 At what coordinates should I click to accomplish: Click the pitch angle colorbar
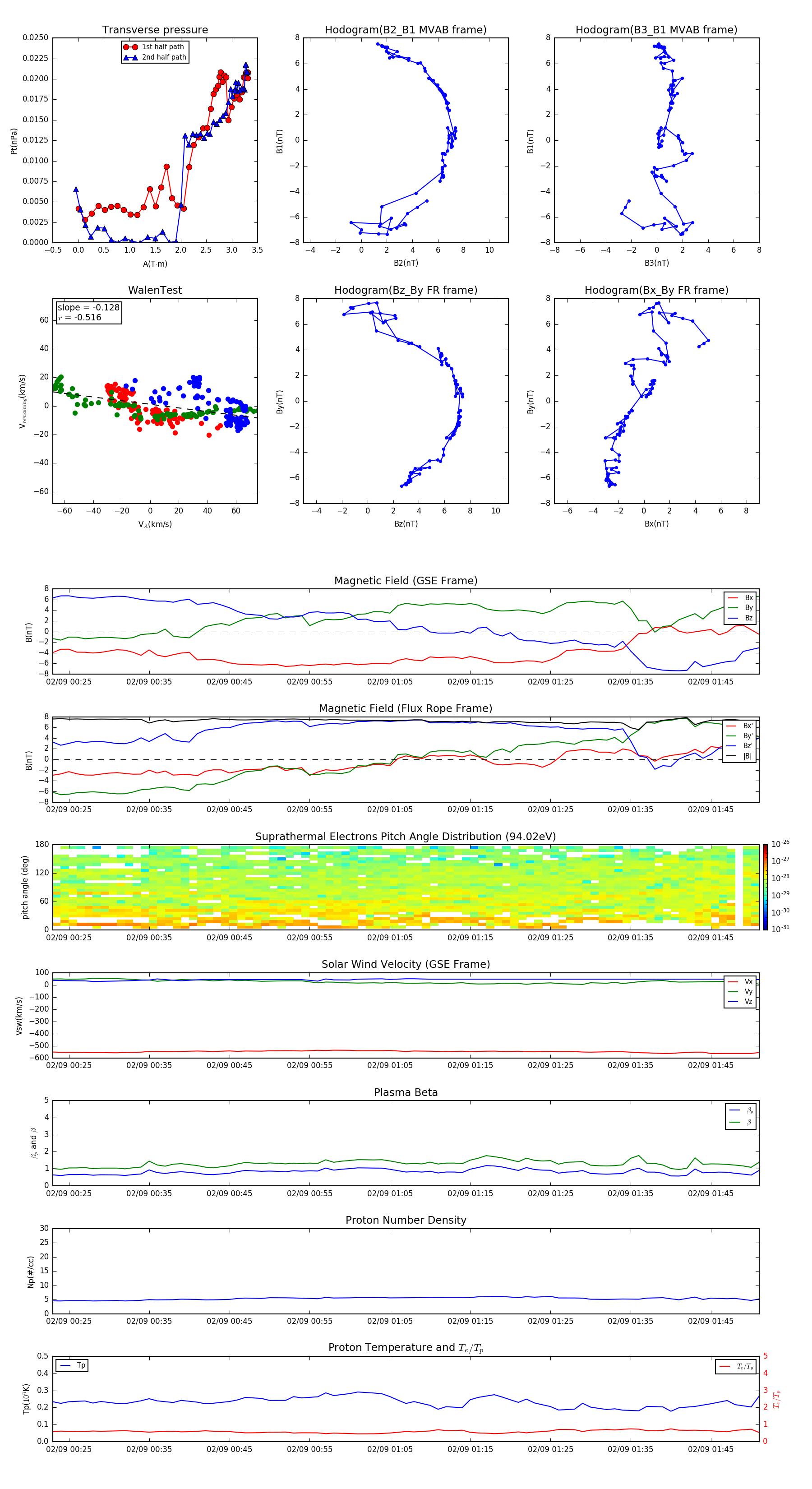click(765, 887)
